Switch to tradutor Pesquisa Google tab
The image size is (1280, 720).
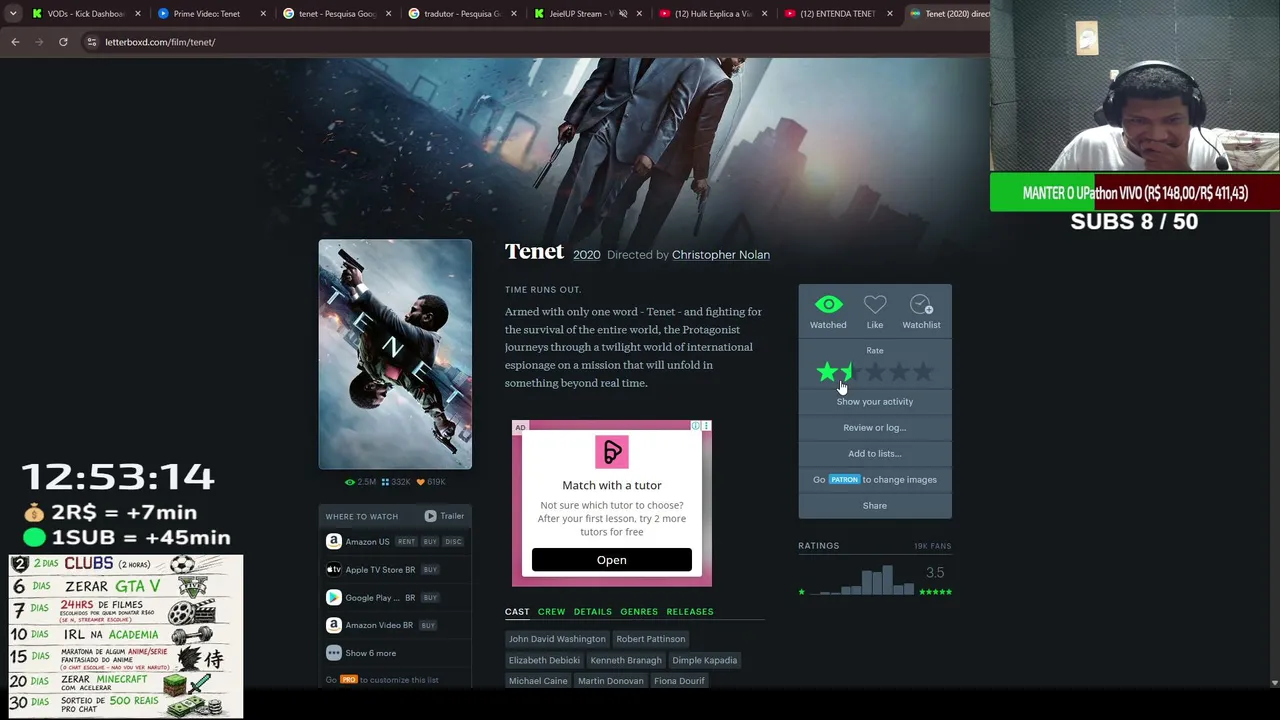[x=460, y=14]
